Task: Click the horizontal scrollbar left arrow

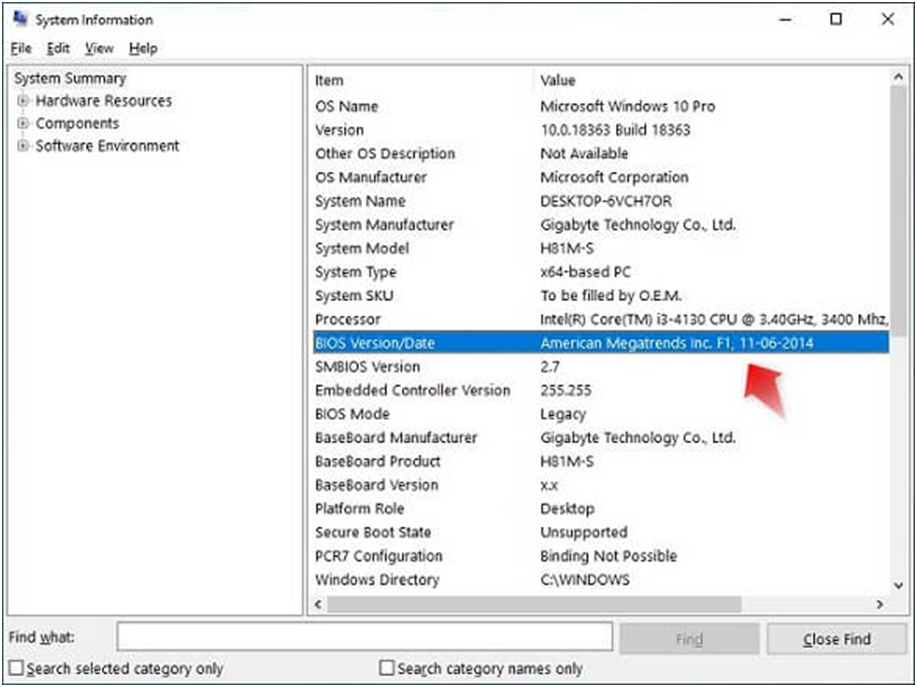Action: [x=318, y=604]
